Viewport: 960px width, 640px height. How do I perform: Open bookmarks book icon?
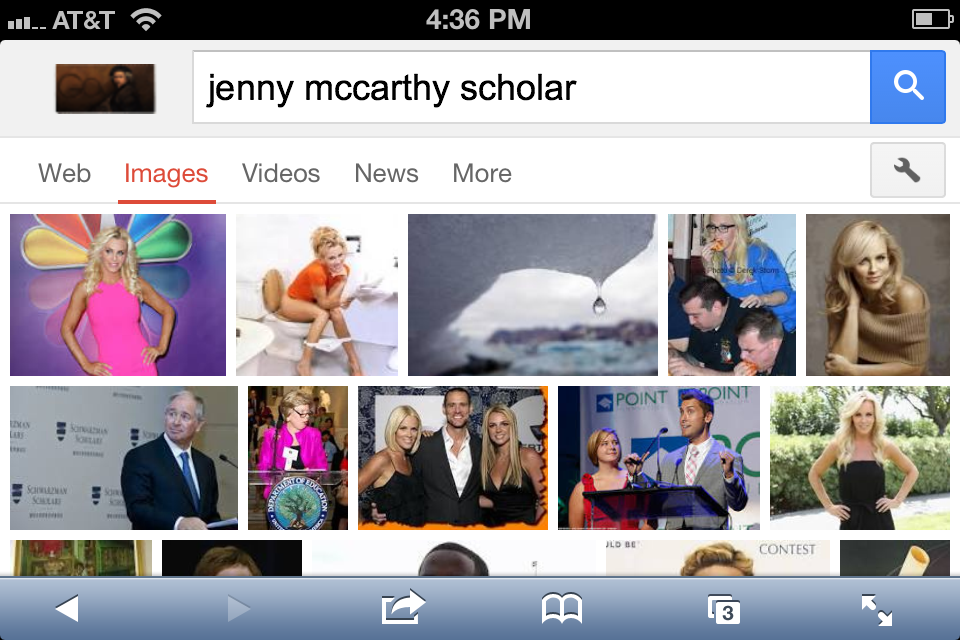pyautogui.click(x=561, y=609)
